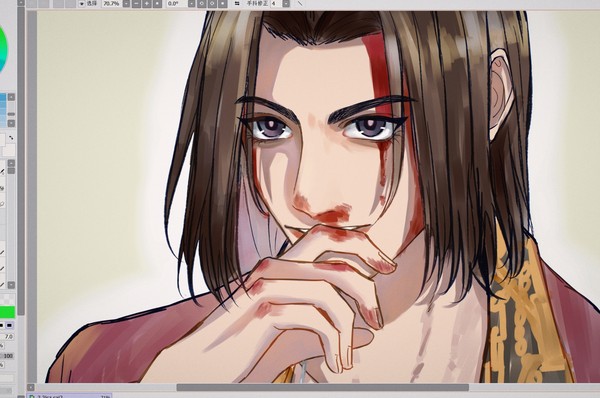The height and width of the screenshot is (398, 600).
Task: Rotate the canvas counterclockwise
Action: [202, 3]
